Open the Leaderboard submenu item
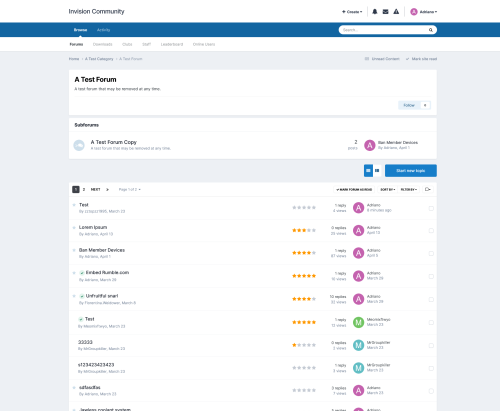 coord(172,44)
